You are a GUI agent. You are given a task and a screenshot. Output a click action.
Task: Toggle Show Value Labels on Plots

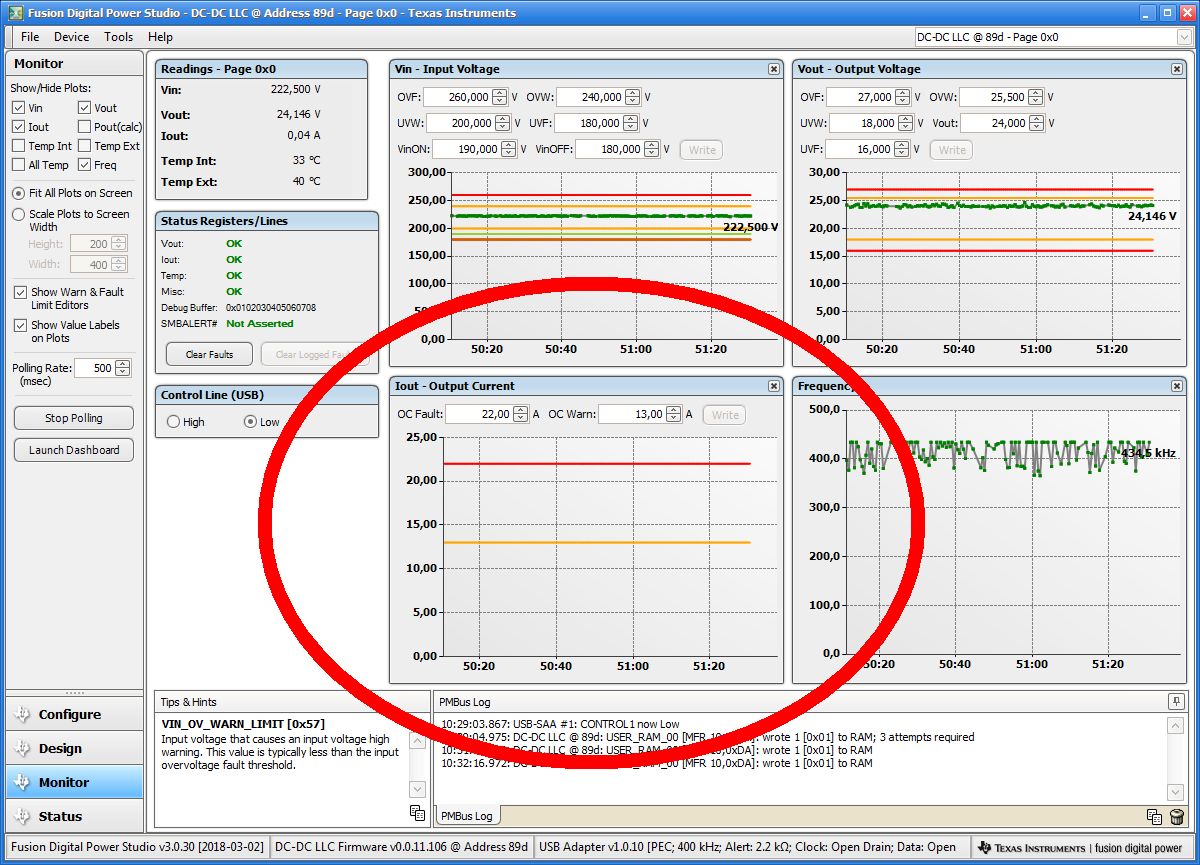(21, 325)
